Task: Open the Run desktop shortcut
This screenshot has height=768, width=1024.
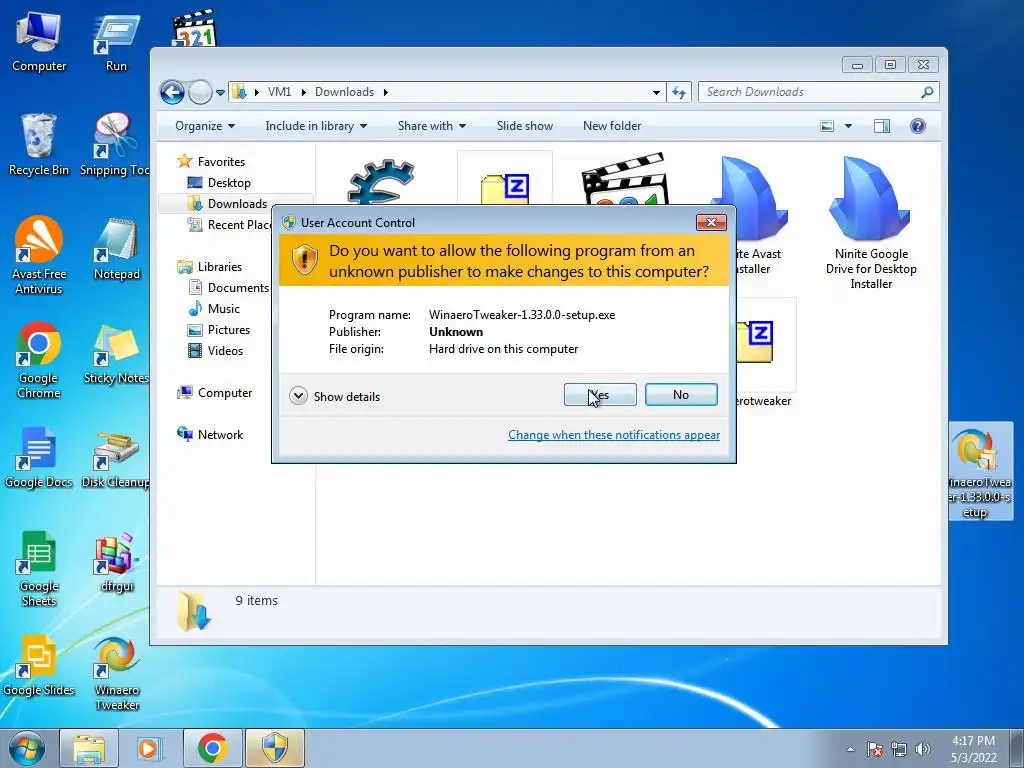Action: point(116,41)
